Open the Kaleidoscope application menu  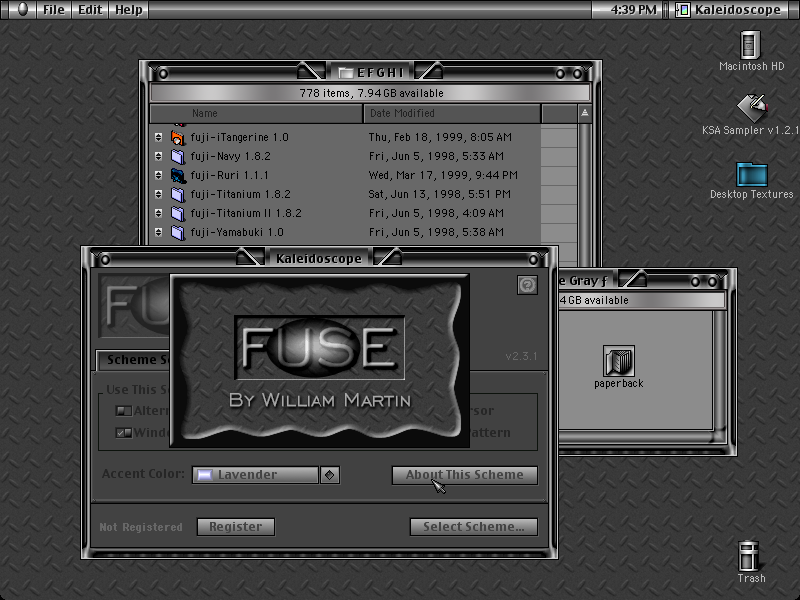coord(731,10)
